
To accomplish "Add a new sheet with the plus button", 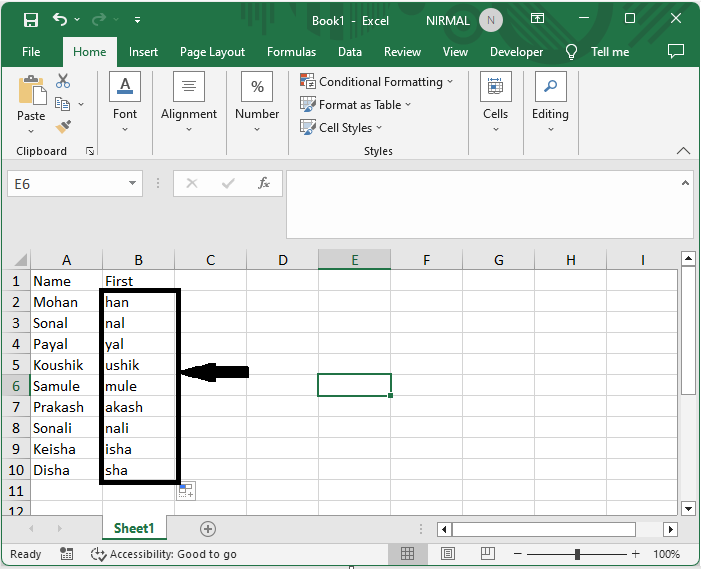I will [207, 529].
